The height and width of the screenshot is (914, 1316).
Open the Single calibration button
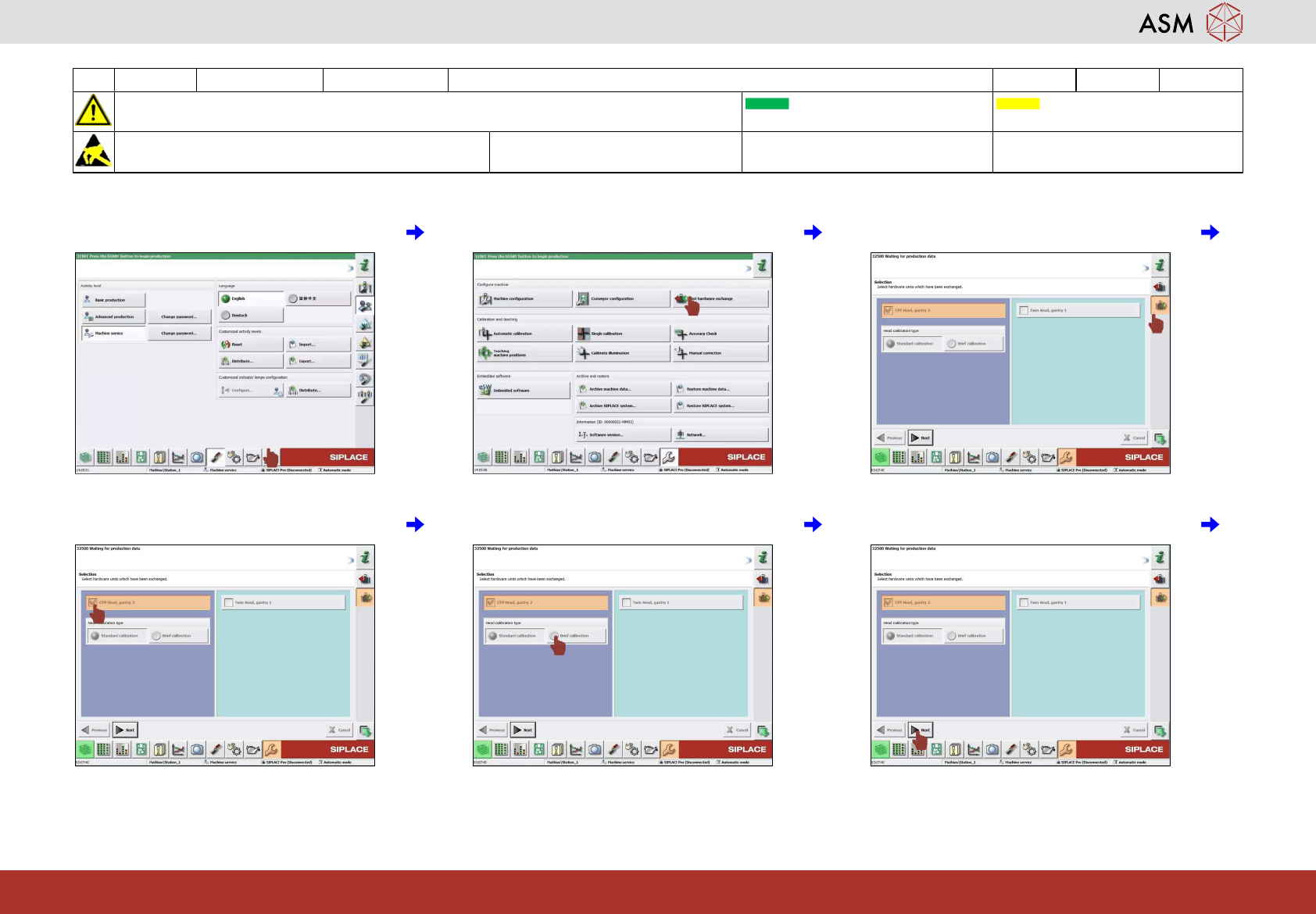(x=623, y=334)
